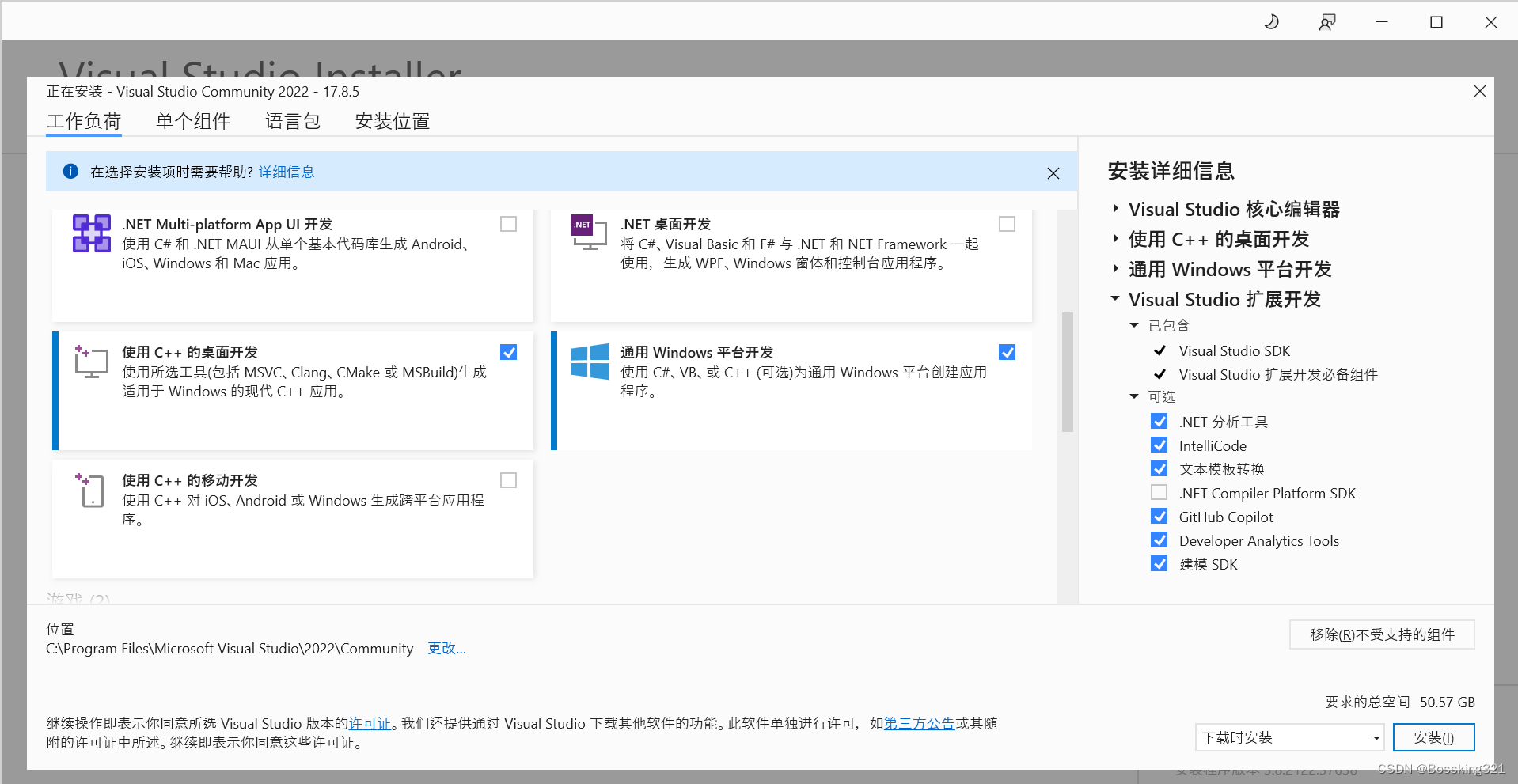The image size is (1518, 784).
Task: Click the .NET MAUI workload icon
Action: pos(92,233)
